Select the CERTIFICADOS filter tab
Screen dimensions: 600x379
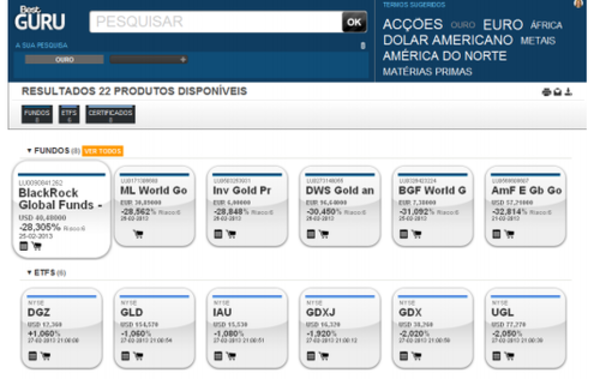point(110,114)
